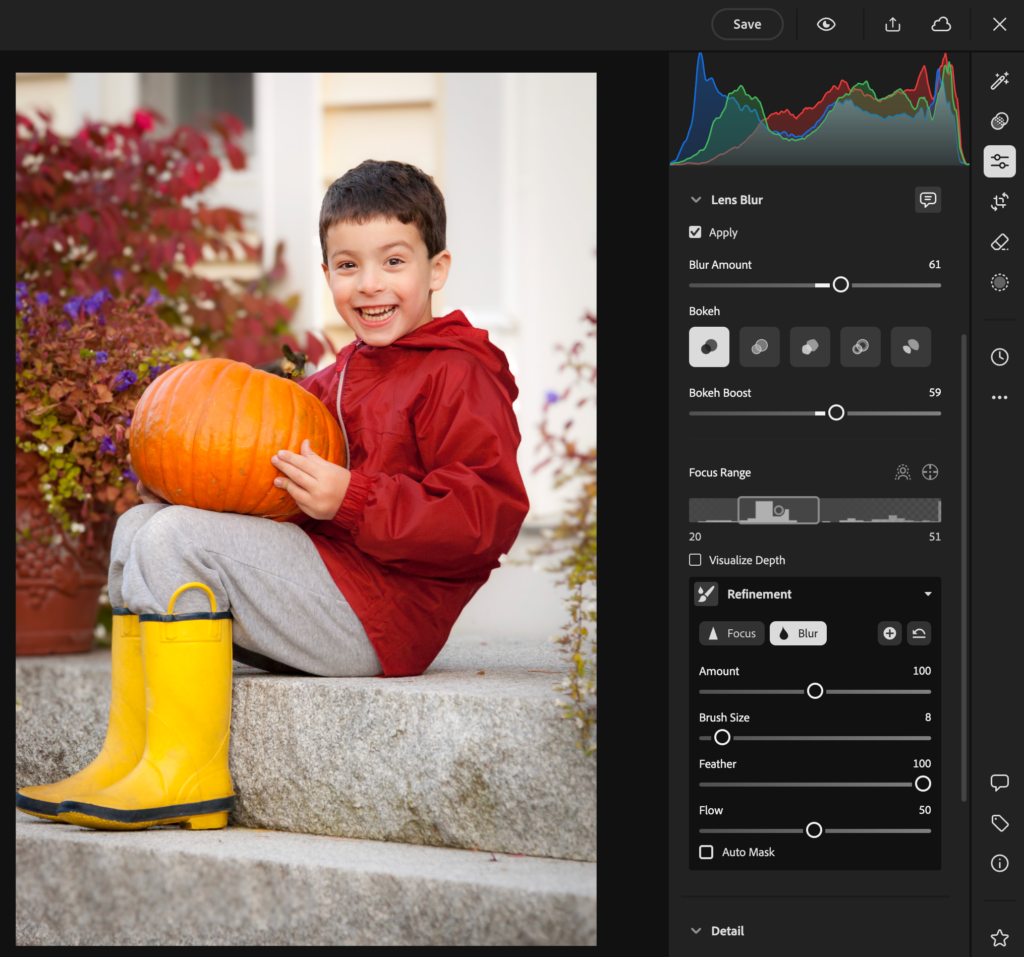Screen dimensions: 1024x957
Task: Select the Blur brush tab
Action: [x=798, y=634]
